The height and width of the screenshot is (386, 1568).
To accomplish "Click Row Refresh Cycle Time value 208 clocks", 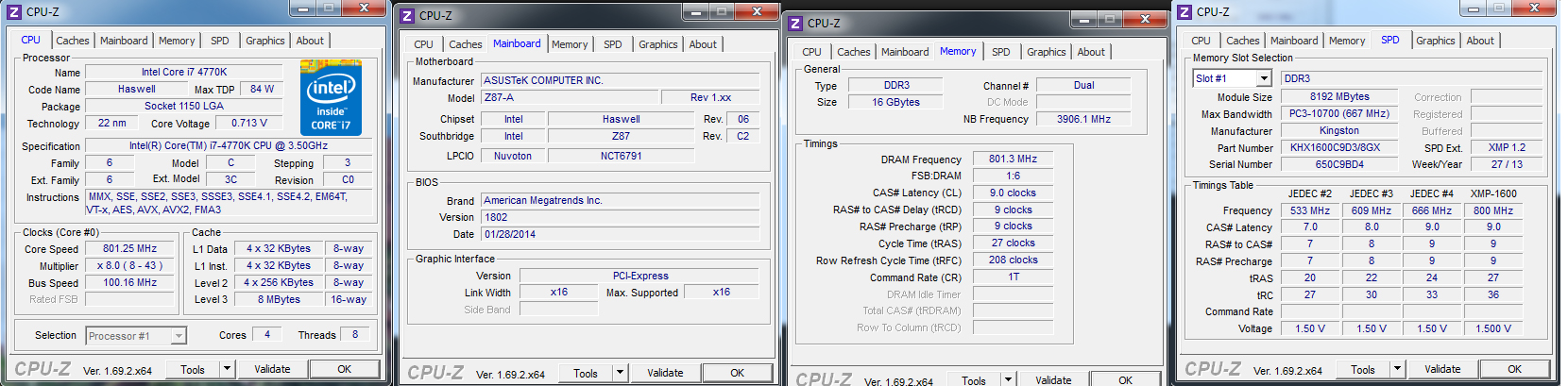I will point(1013,260).
